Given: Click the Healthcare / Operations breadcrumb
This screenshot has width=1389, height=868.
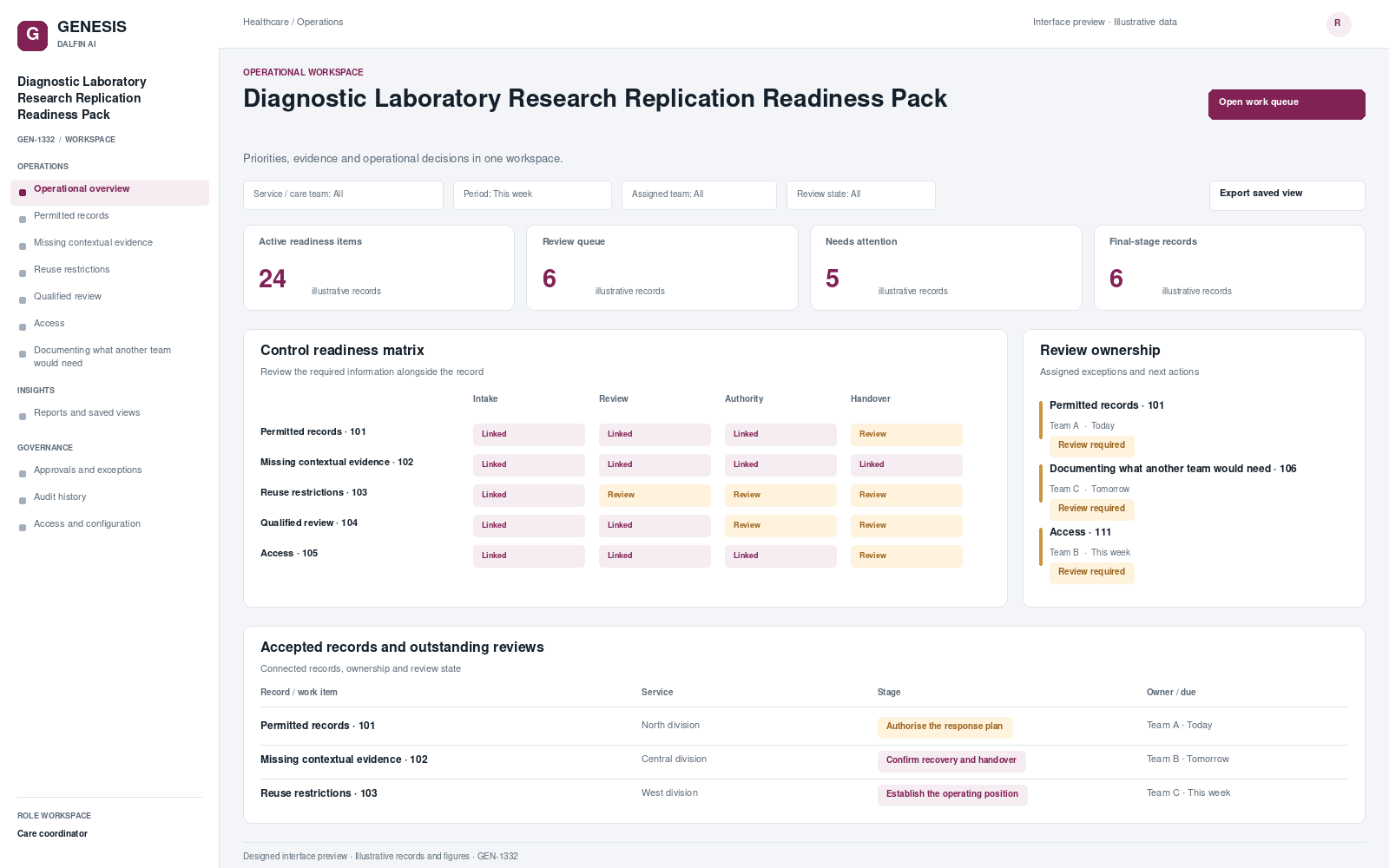Looking at the screenshot, I should 293,23.
